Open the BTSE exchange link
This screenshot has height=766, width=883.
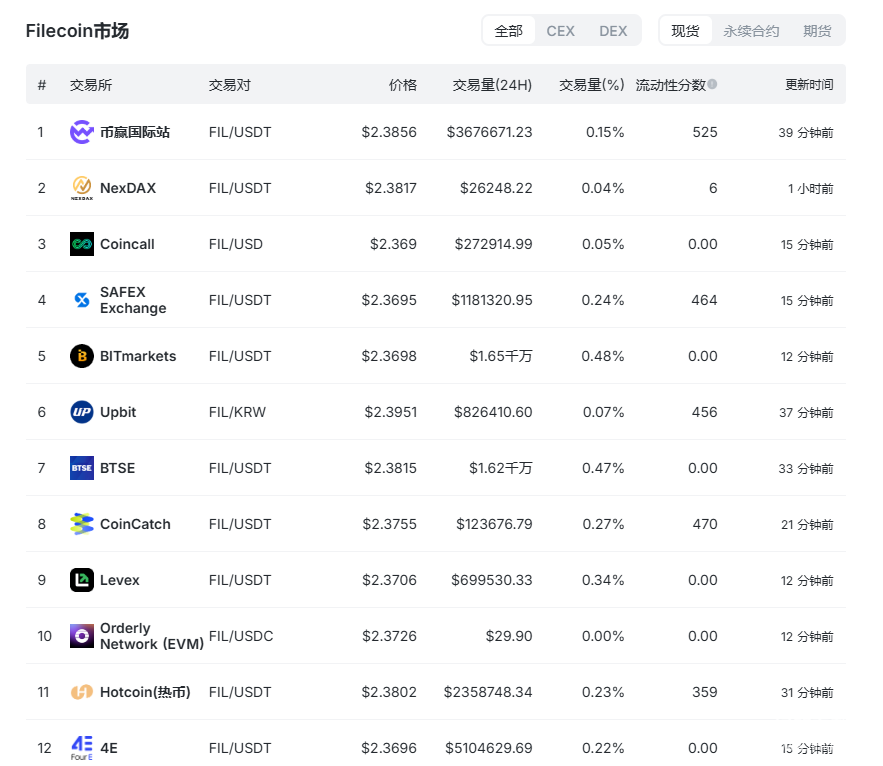[118, 468]
